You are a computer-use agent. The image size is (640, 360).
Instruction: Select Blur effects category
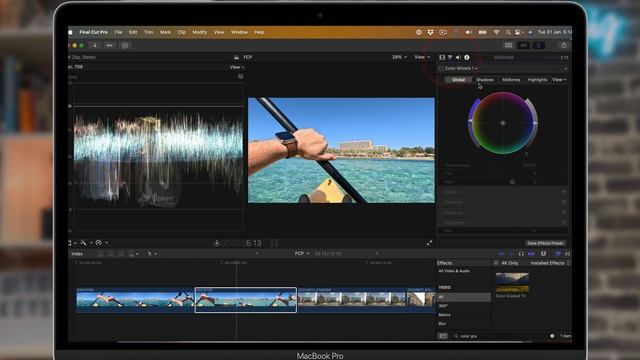(x=442, y=324)
